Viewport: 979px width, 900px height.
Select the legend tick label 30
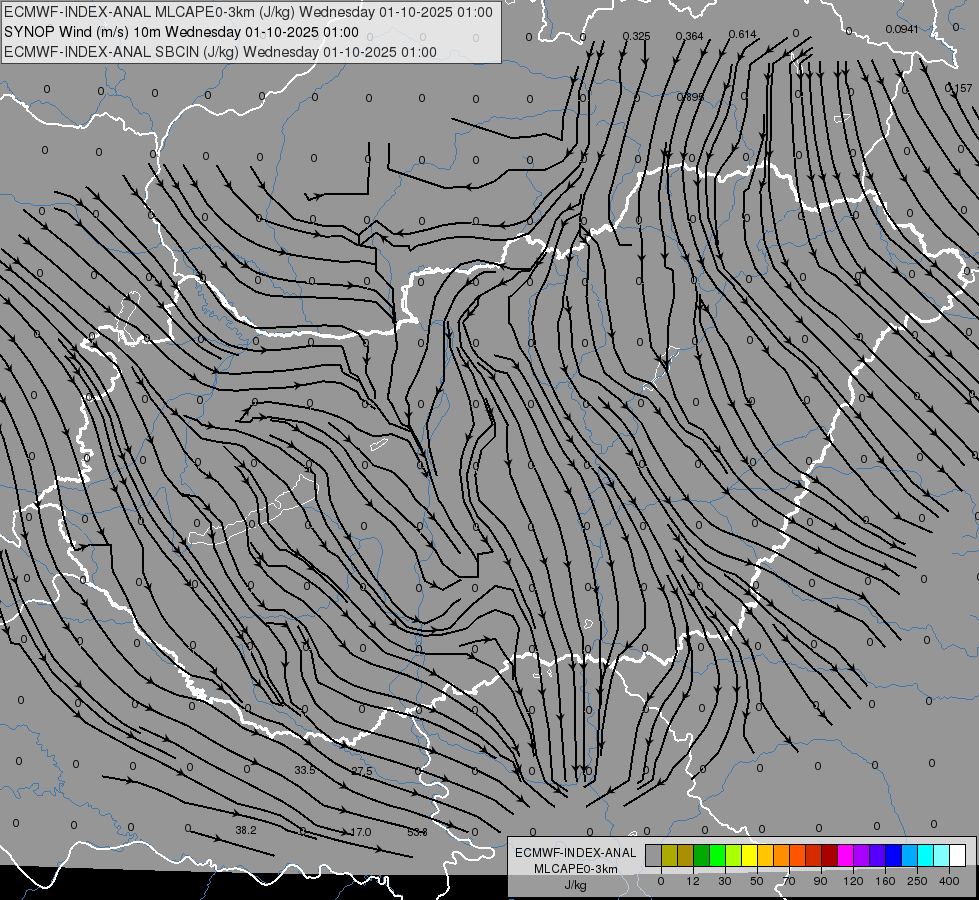pyautogui.click(x=725, y=881)
